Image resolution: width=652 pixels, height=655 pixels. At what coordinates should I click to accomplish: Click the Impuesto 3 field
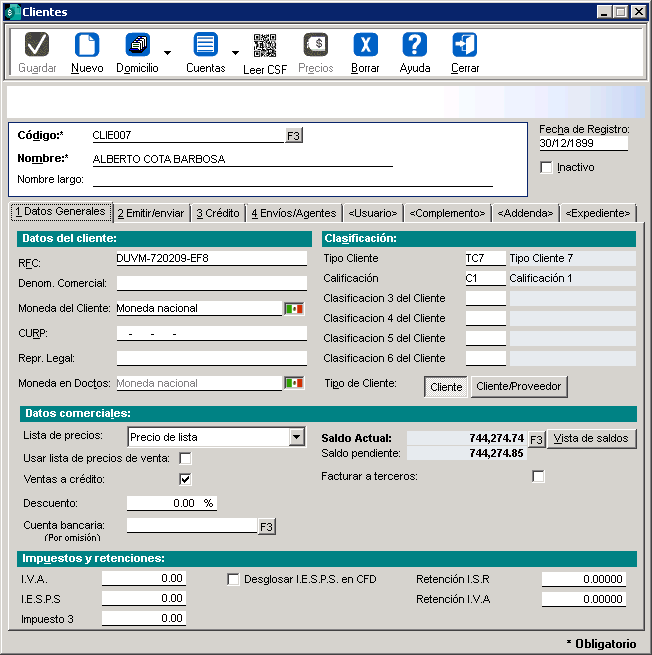pyautogui.click(x=144, y=618)
